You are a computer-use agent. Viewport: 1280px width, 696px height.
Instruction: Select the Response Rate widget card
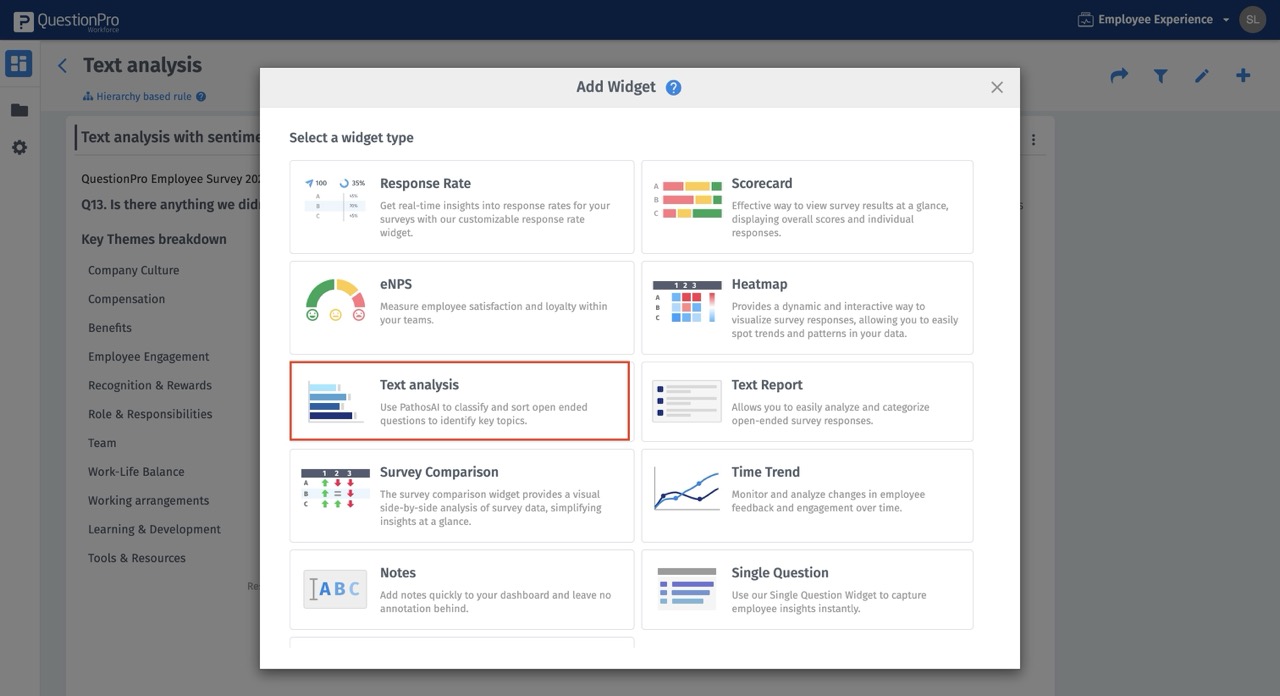462,207
